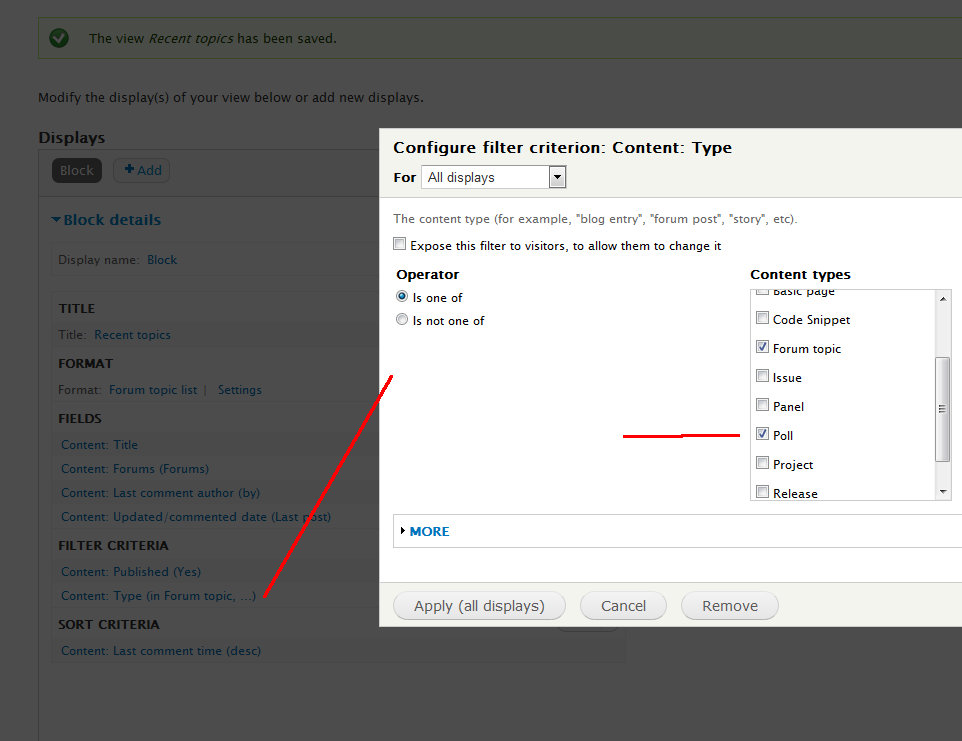Select the Block display tab

tap(76, 170)
